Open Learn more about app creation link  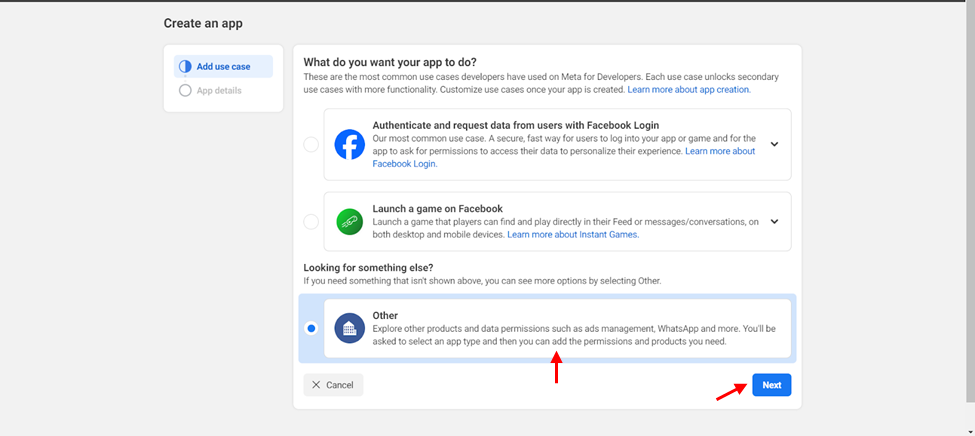[x=689, y=90]
